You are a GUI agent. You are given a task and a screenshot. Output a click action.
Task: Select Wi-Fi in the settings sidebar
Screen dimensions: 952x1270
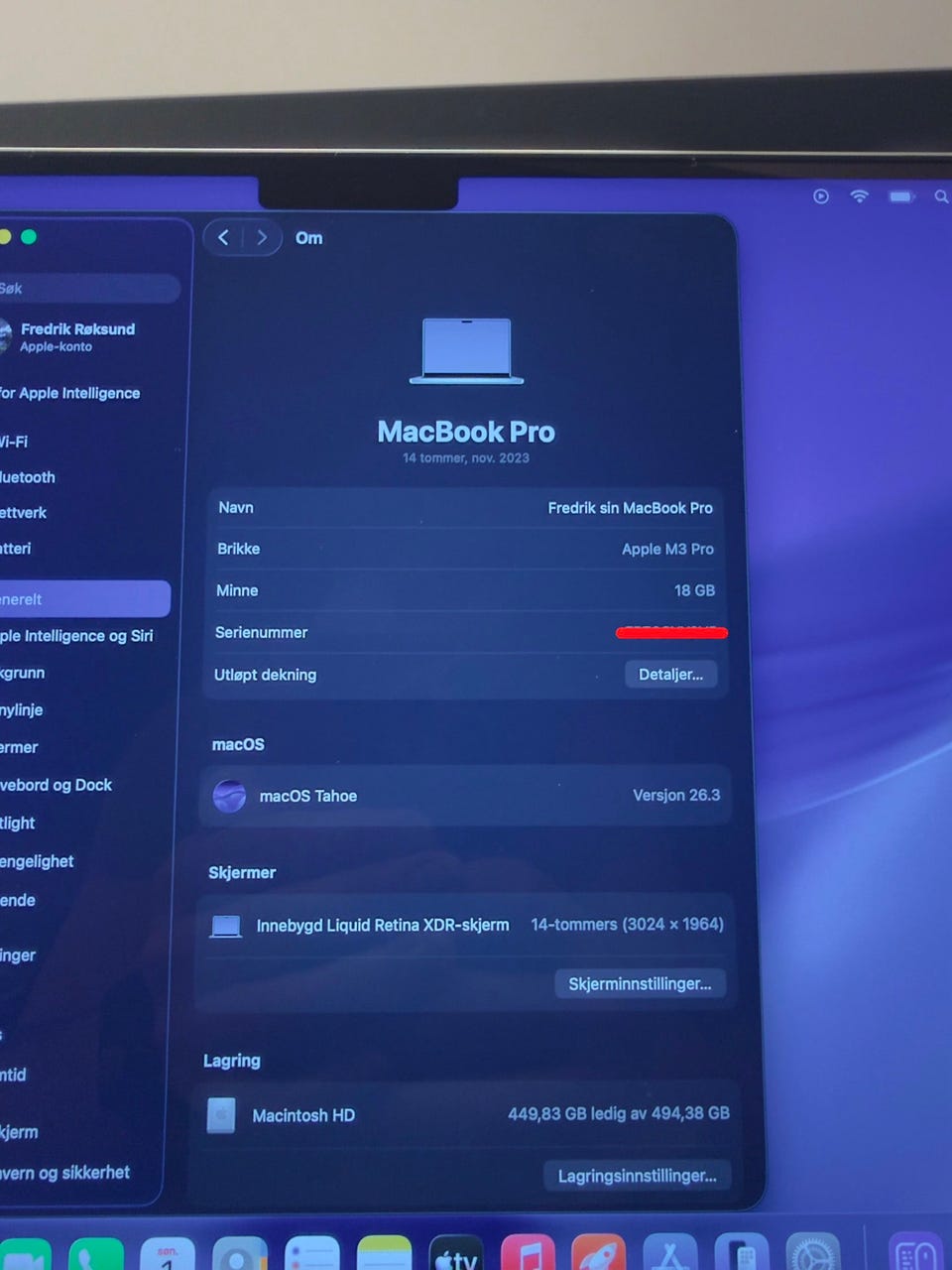coord(14,442)
